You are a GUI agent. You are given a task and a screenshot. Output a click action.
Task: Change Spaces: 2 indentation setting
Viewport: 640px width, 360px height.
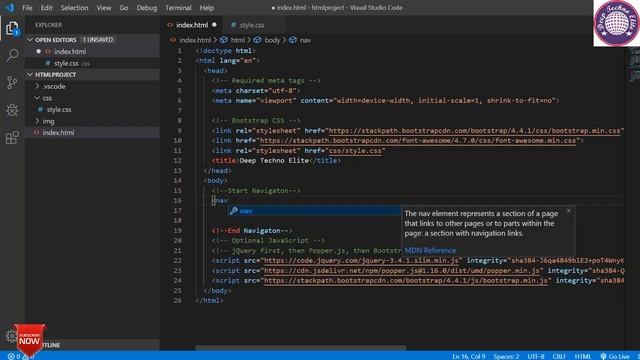[506, 356]
